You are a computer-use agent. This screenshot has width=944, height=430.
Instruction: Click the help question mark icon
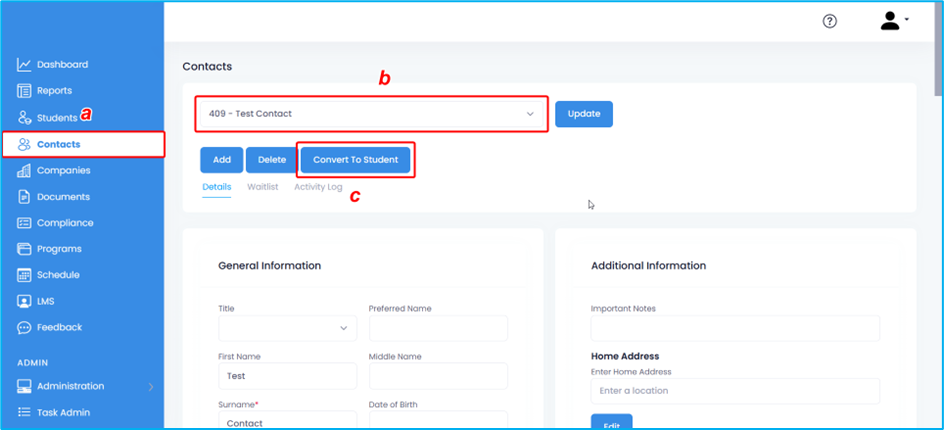click(829, 22)
